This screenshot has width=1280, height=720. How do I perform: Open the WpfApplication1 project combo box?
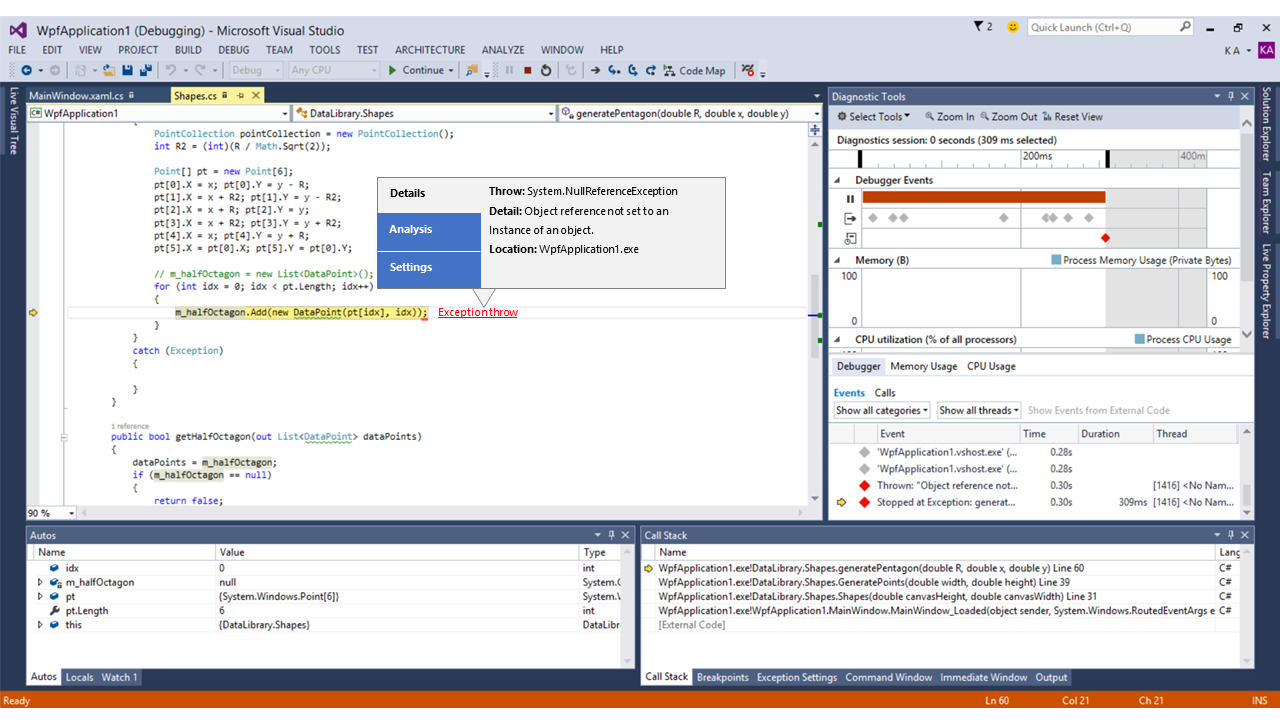point(160,114)
